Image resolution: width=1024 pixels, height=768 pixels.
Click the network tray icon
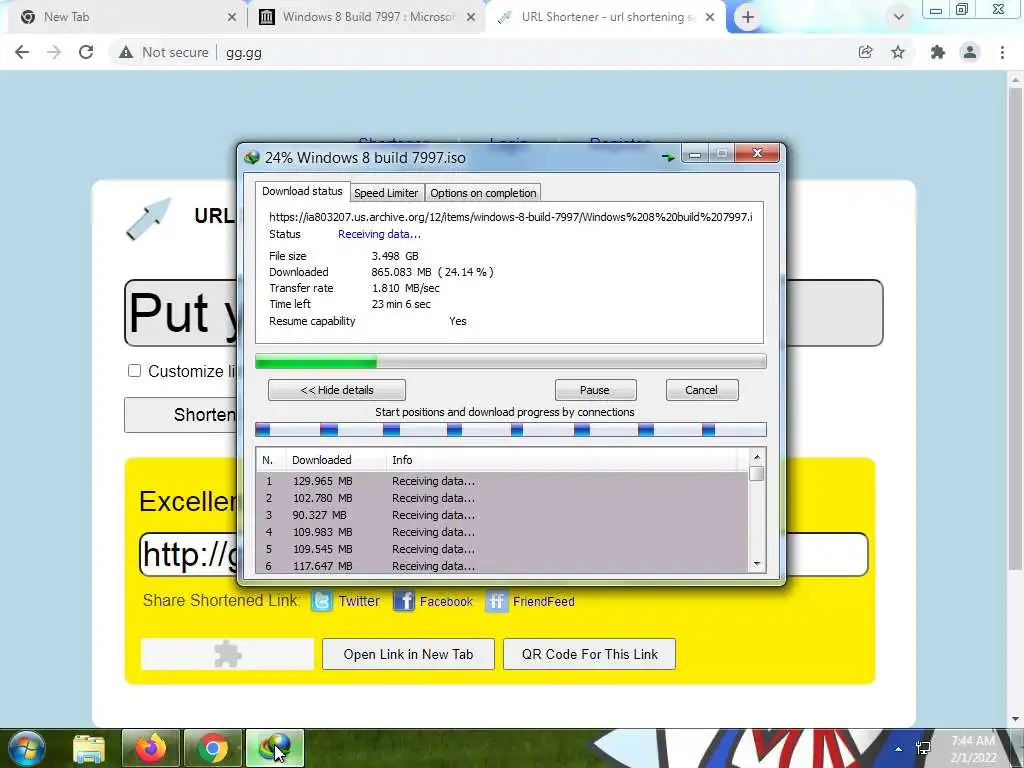(x=923, y=748)
